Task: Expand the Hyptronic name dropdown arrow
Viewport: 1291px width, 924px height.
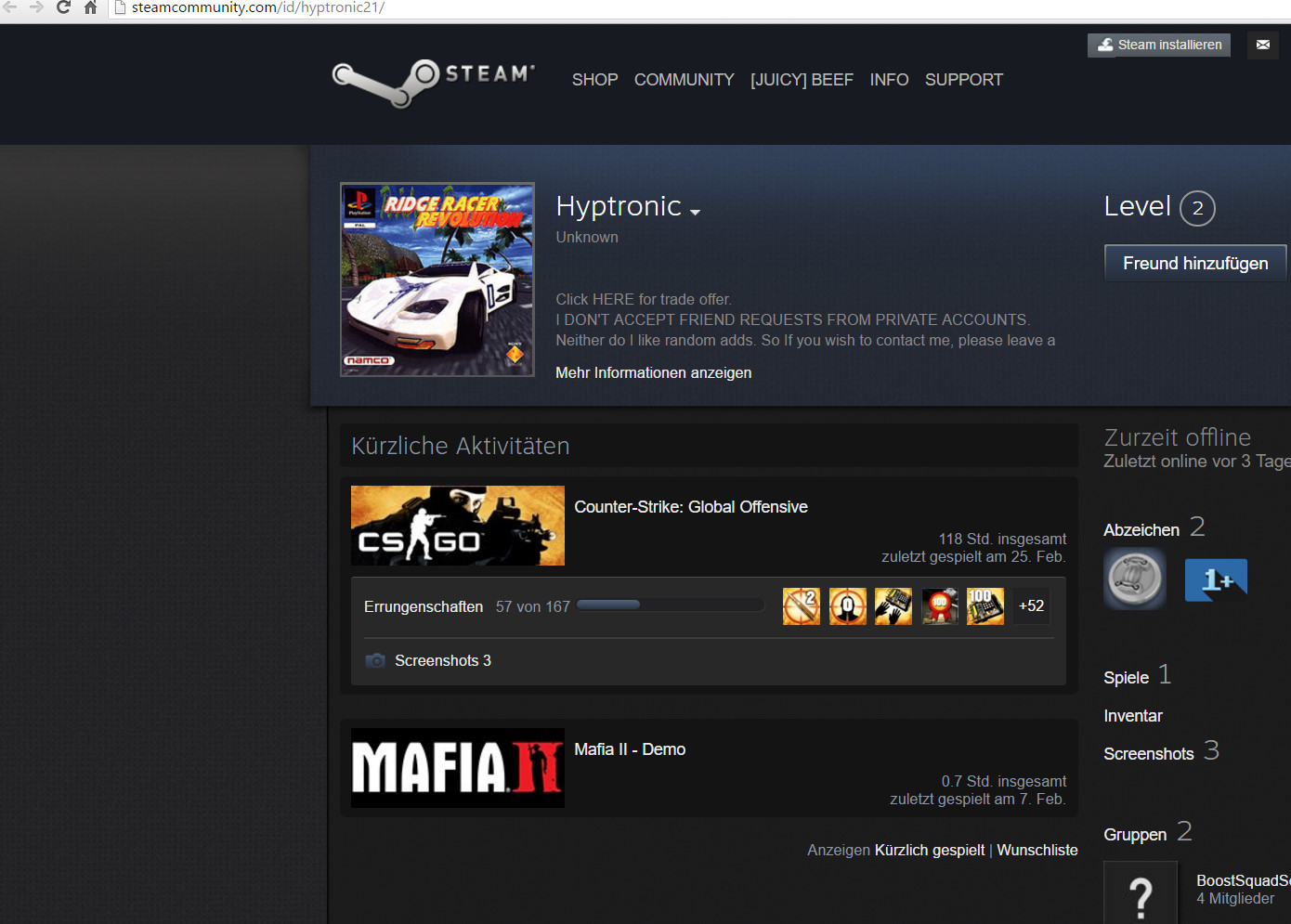Action: point(695,213)
